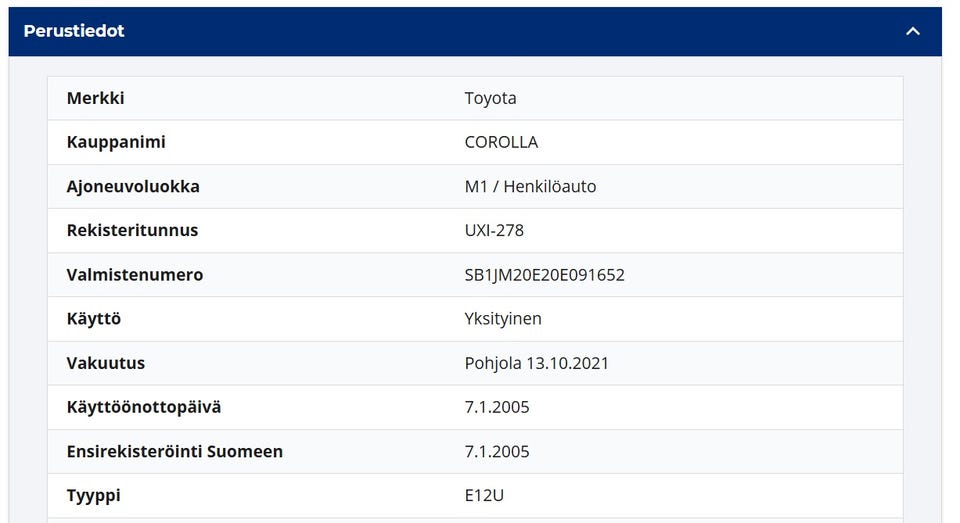Click the Käyttö row label
The width and height of the screenshot is (960, 523).
tap(94, 318)
